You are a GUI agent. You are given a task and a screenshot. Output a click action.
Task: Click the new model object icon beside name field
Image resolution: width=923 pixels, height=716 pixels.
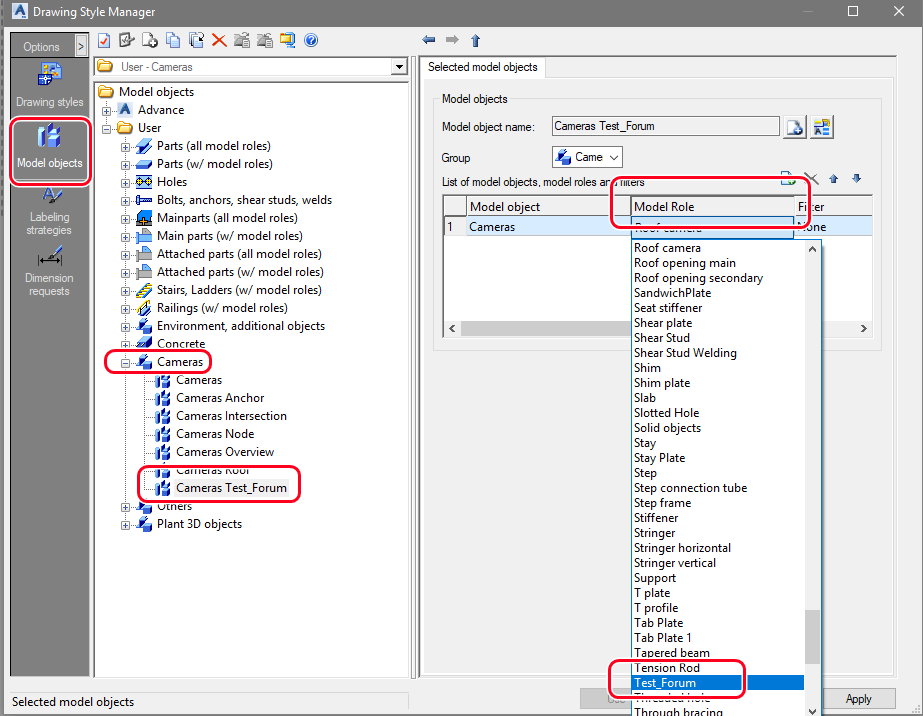click(x=795, y=127)
